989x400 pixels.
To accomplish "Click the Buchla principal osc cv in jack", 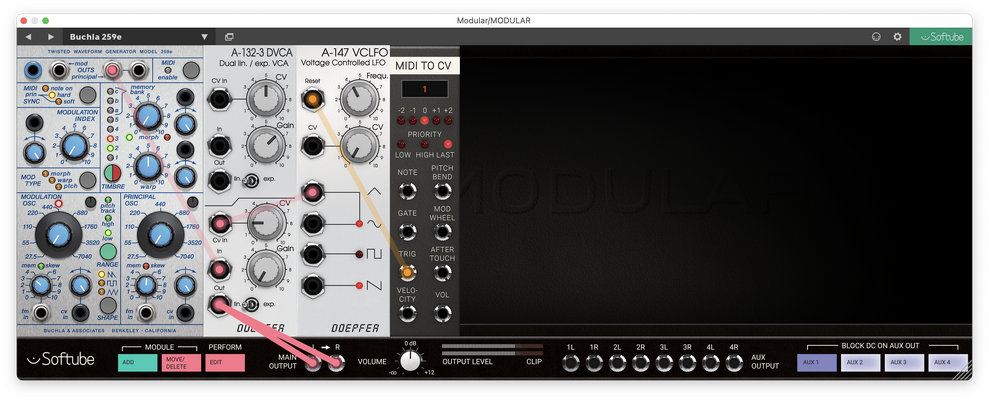I will pyautogui.click(x=185, y=313).
